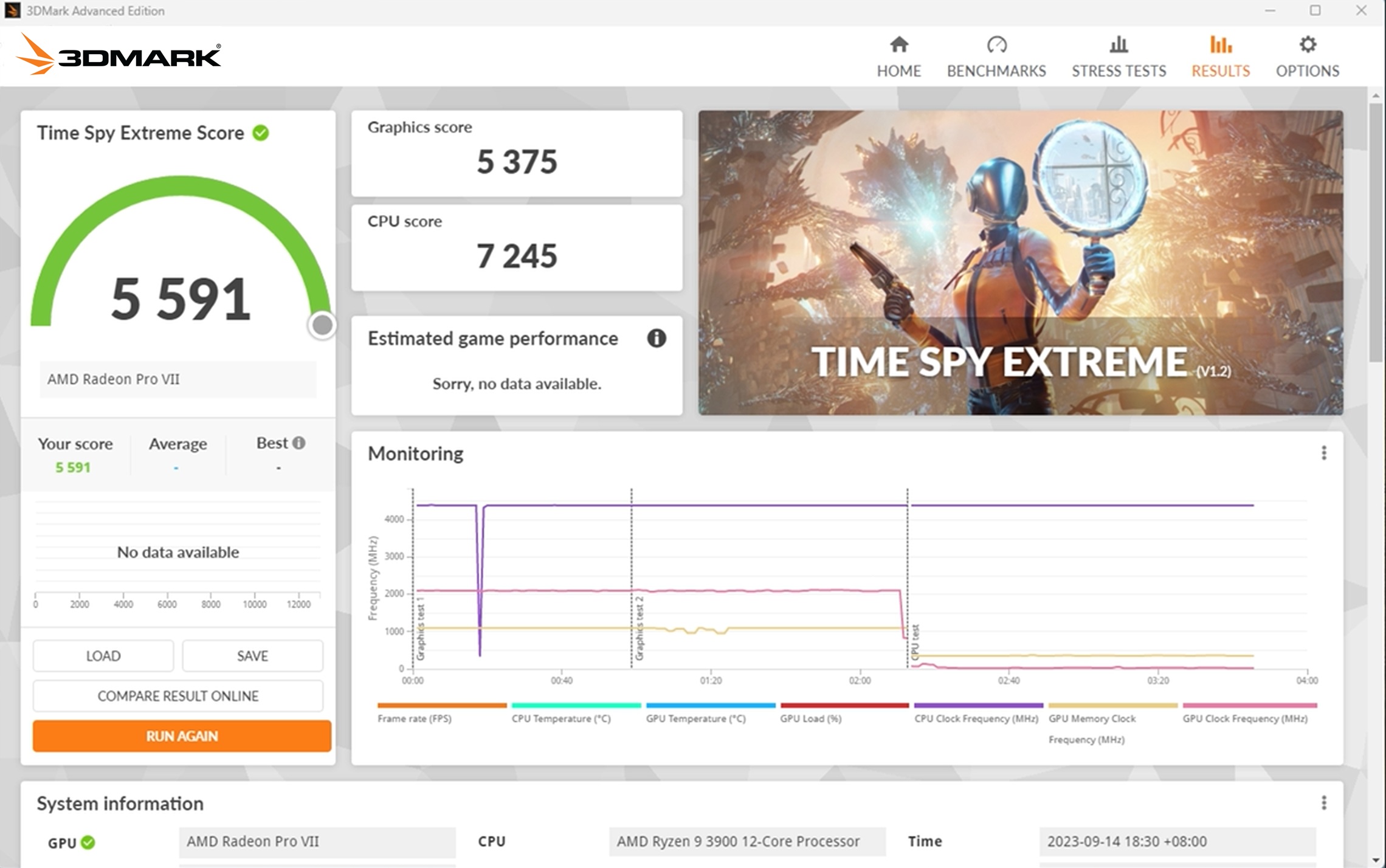Click COMPARE RESULT ONLINE button
Image resolution: width=1386 pixels, height=868 pixels.
[x=178, y=696]
